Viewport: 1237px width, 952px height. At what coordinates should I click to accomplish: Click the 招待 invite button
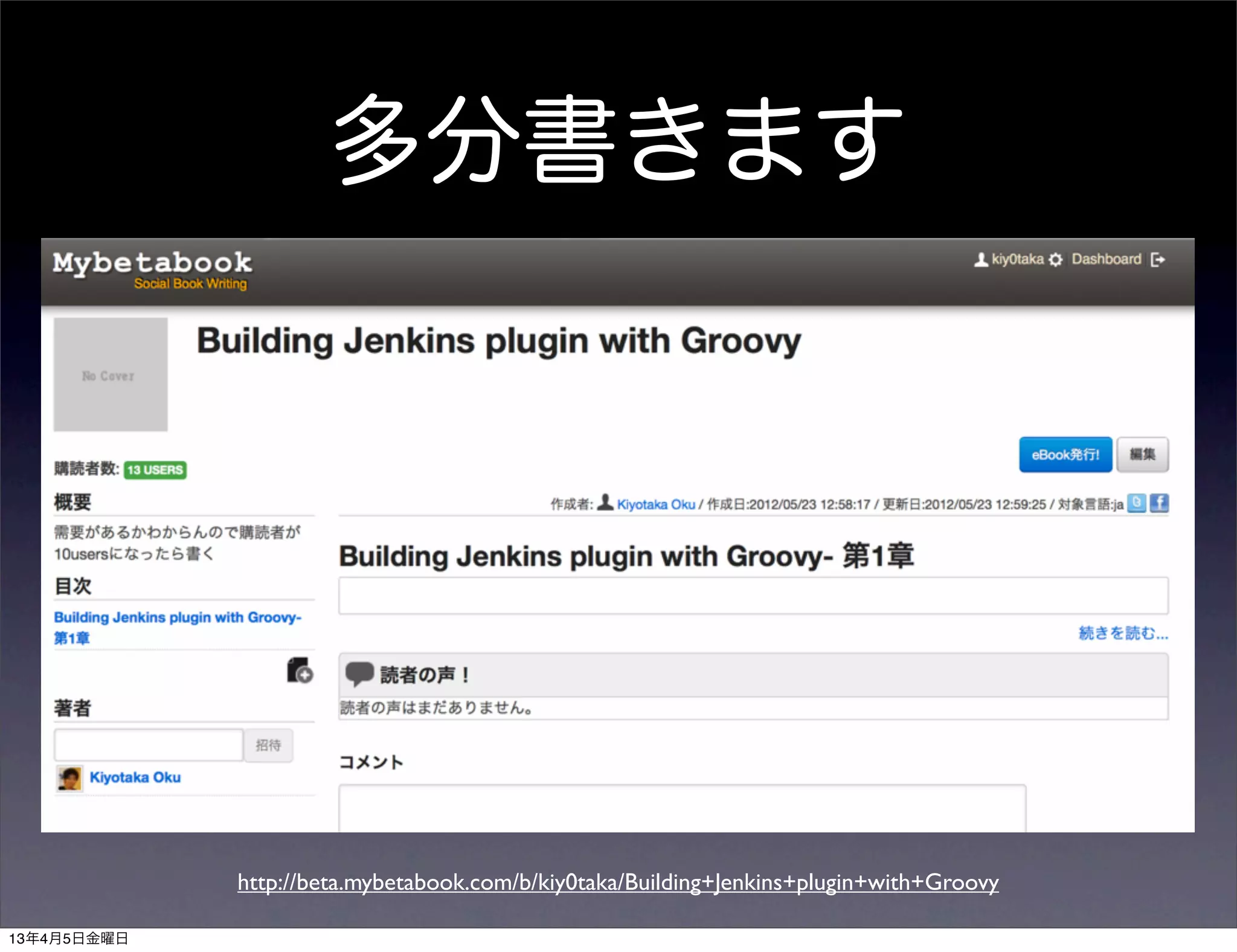268,745
